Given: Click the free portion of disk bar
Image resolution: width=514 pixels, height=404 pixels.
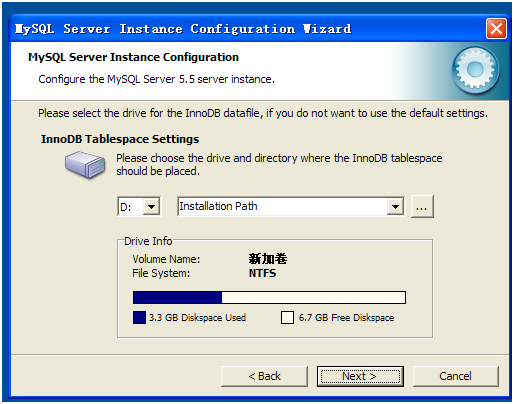Looking at the screenshot, I should click(313, 297).
